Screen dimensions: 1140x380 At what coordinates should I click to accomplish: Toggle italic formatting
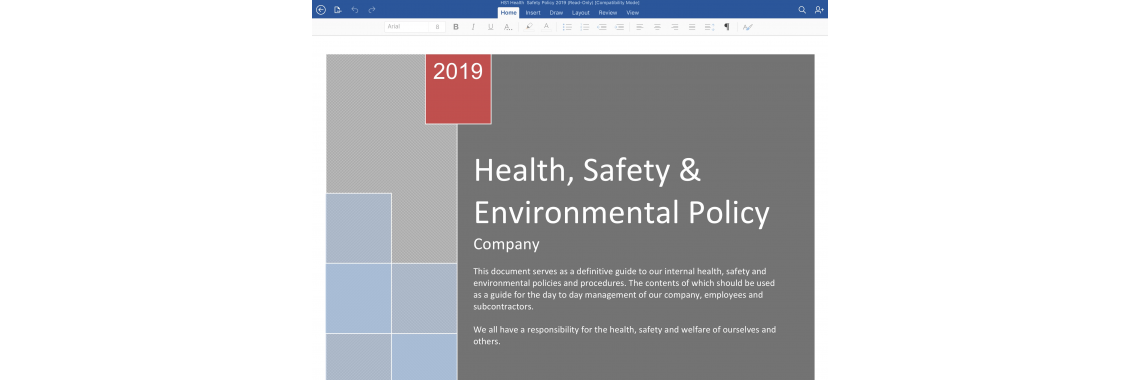473,27
